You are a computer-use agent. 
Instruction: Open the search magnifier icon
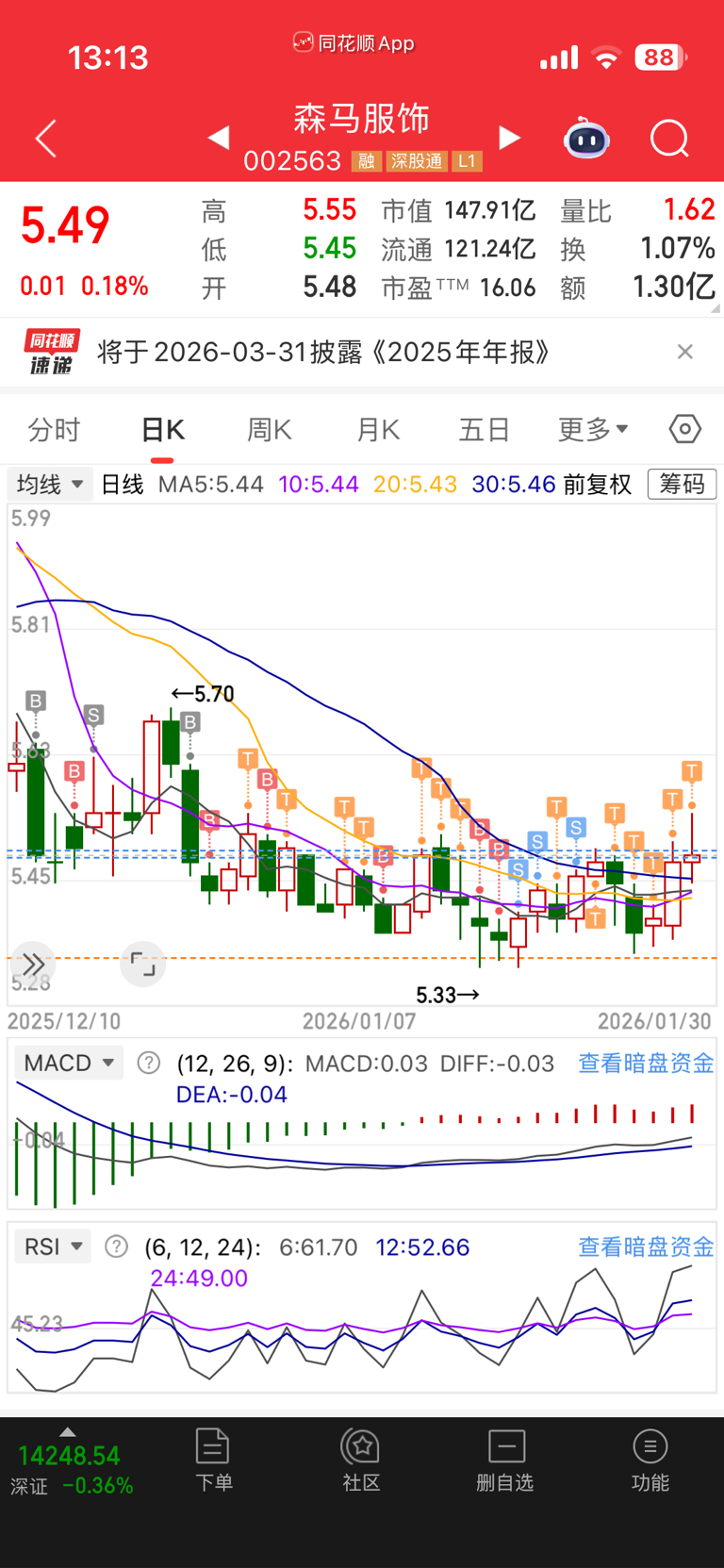pos(669,139)
